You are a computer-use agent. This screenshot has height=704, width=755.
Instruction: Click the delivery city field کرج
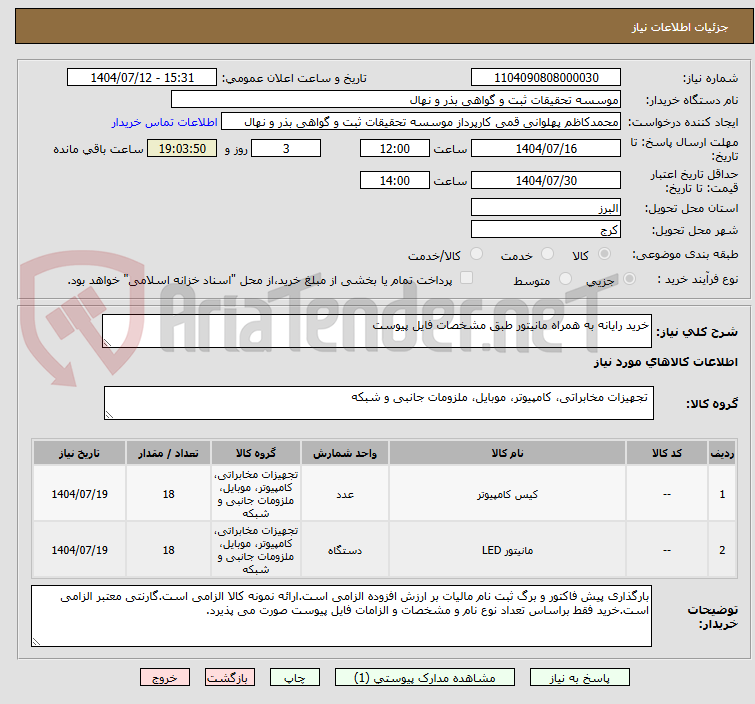(546, 229)
